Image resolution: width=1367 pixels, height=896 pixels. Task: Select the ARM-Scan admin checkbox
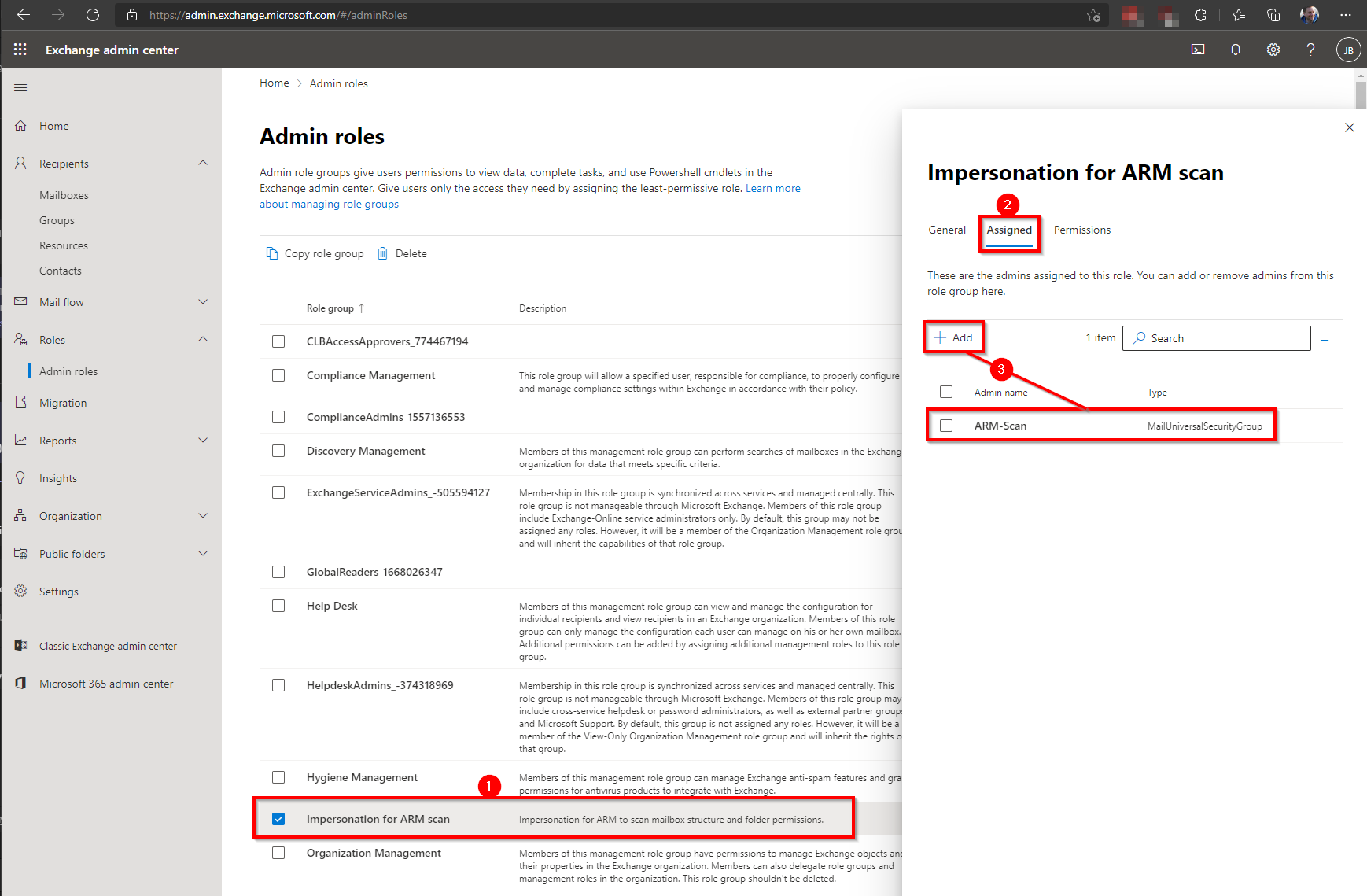(946, 426)
